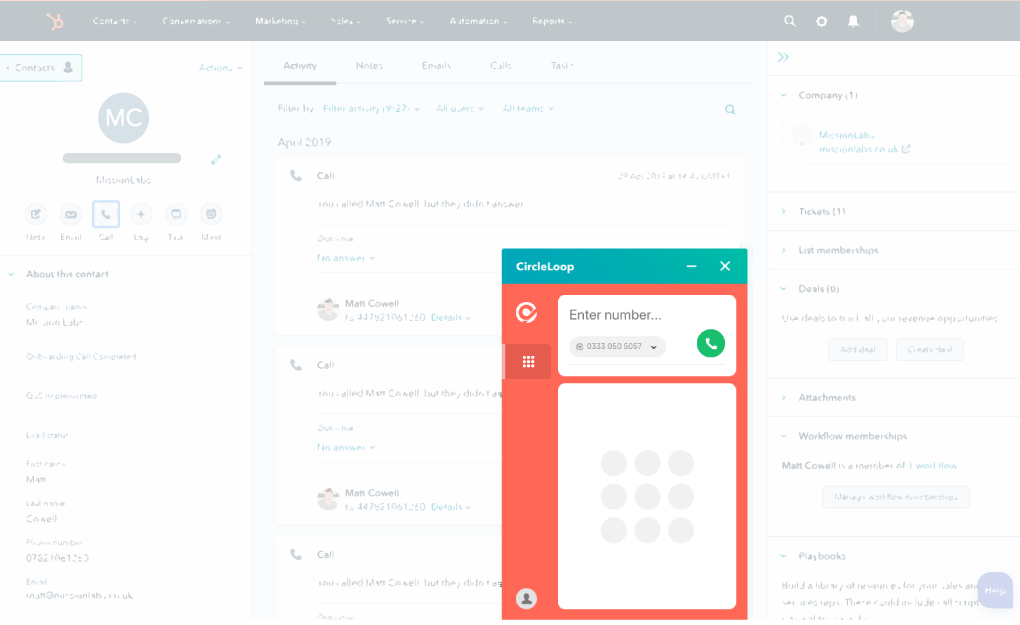The width and height of the screenshot is (1020, 625).
Task: View notifications via the bell icon
Action: [x=853, y=20]
